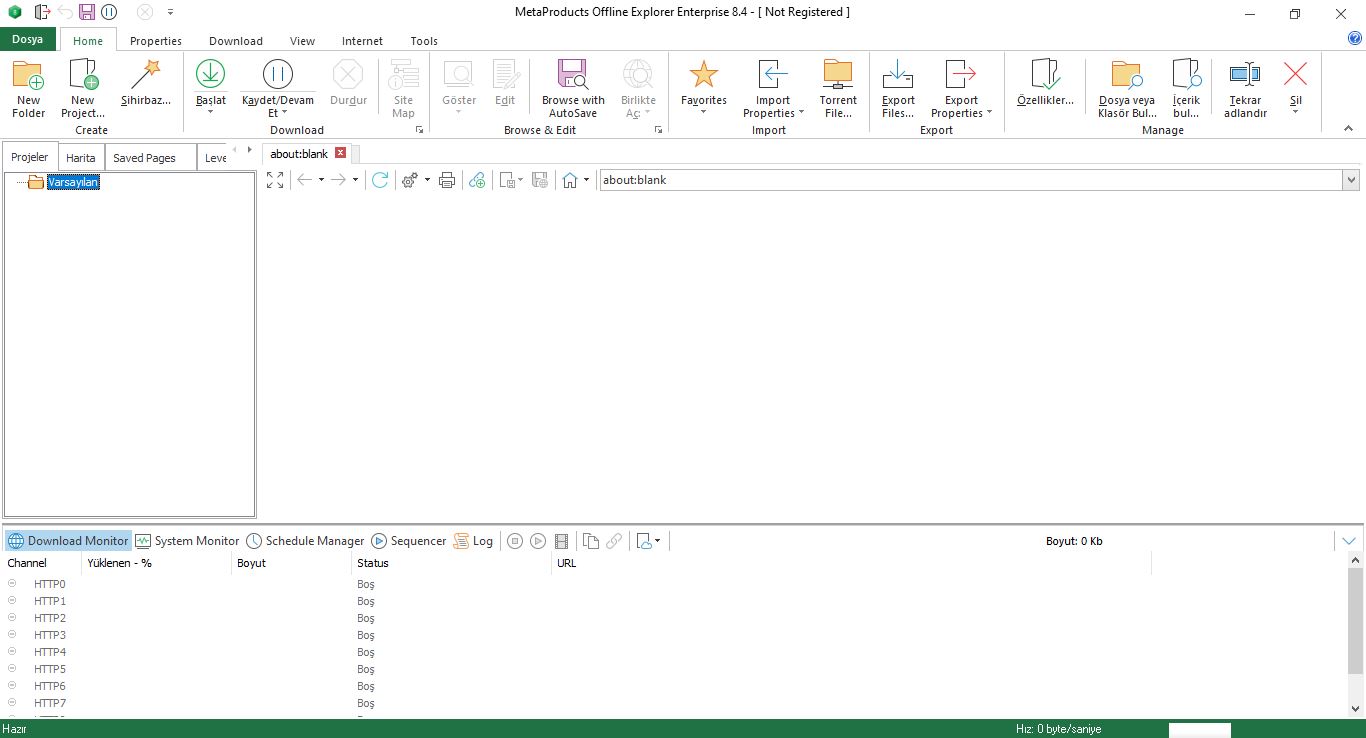Open the Favorites dropdown arrow
Viewport: 1366px width, 738px height.
pyautogui.click(x=704, y=112)
